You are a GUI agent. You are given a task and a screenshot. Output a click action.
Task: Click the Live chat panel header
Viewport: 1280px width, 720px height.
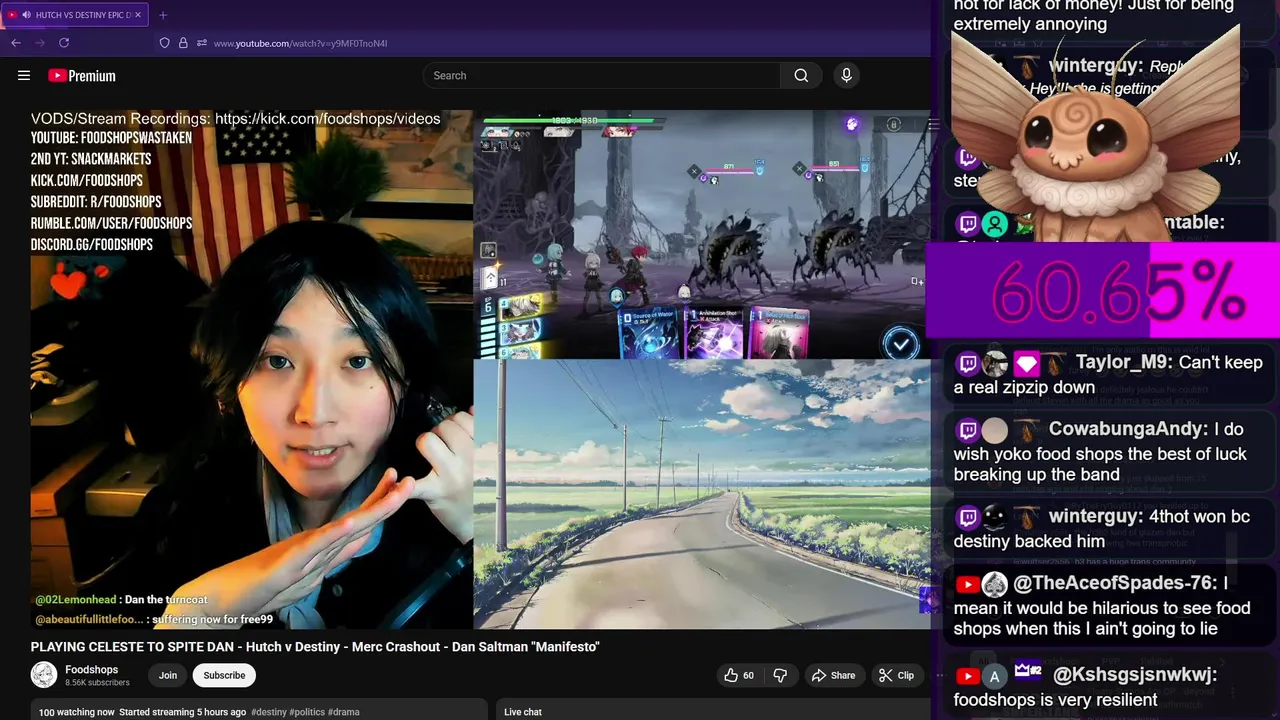pyautogui.click(x=523, y=712)
